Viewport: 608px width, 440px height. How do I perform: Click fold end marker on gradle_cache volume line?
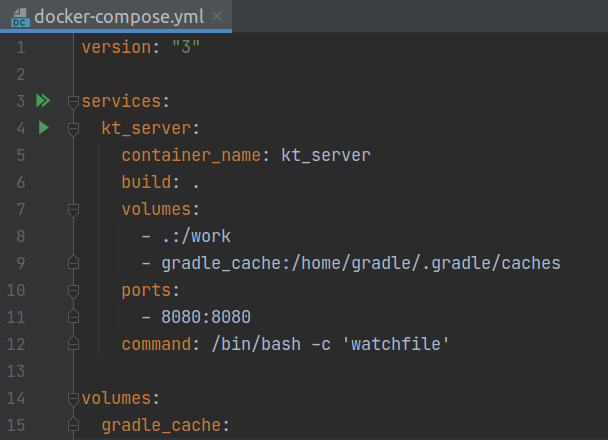[73, 263]
